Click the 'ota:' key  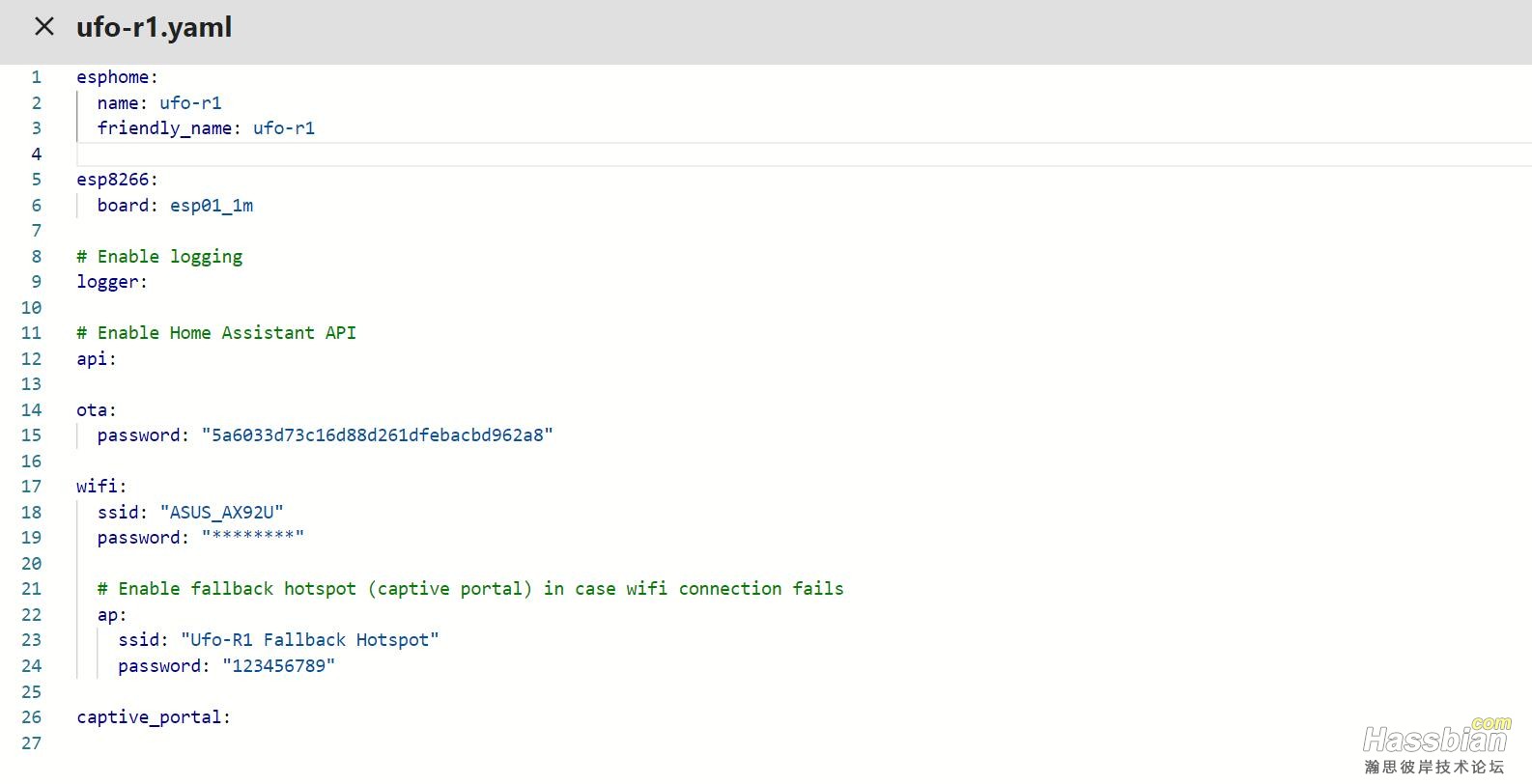click(x=97, y=410)
